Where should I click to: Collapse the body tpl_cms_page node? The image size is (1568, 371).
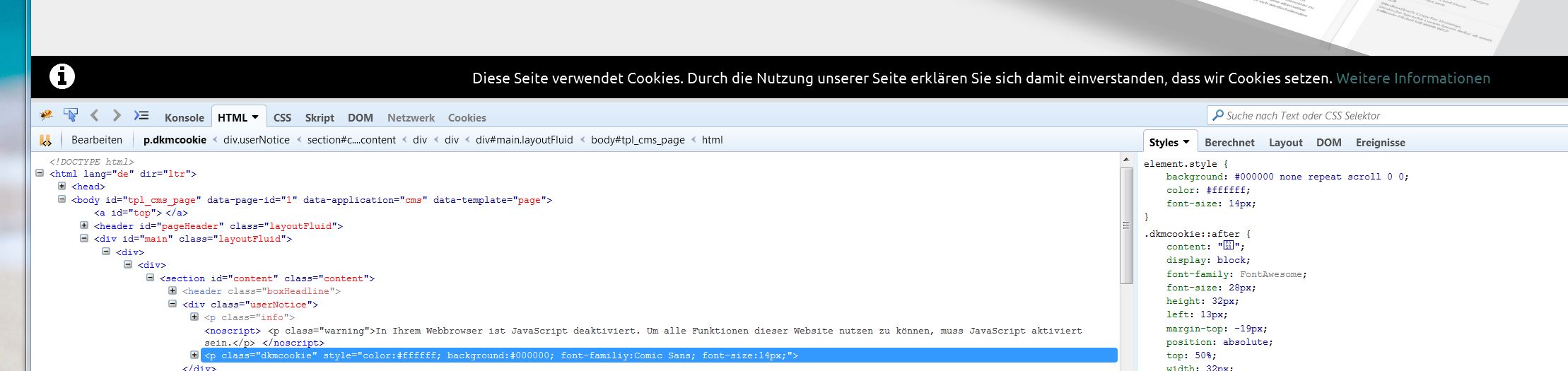(62, 200)
